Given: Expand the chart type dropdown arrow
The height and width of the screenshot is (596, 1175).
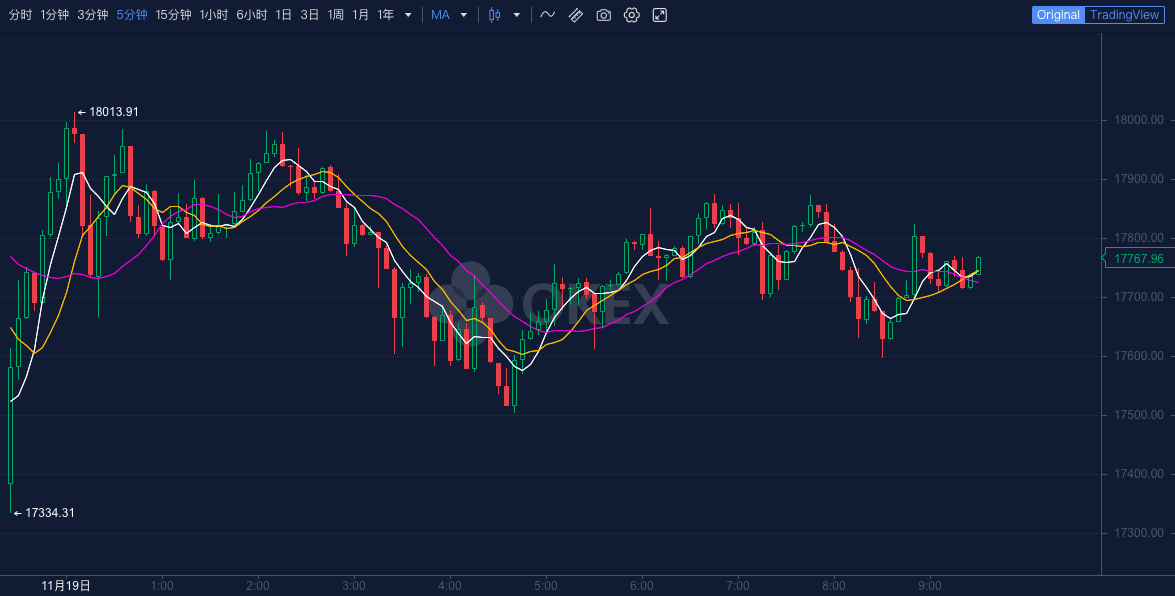Looking at the screenshot, I should (x=516, y=15).
